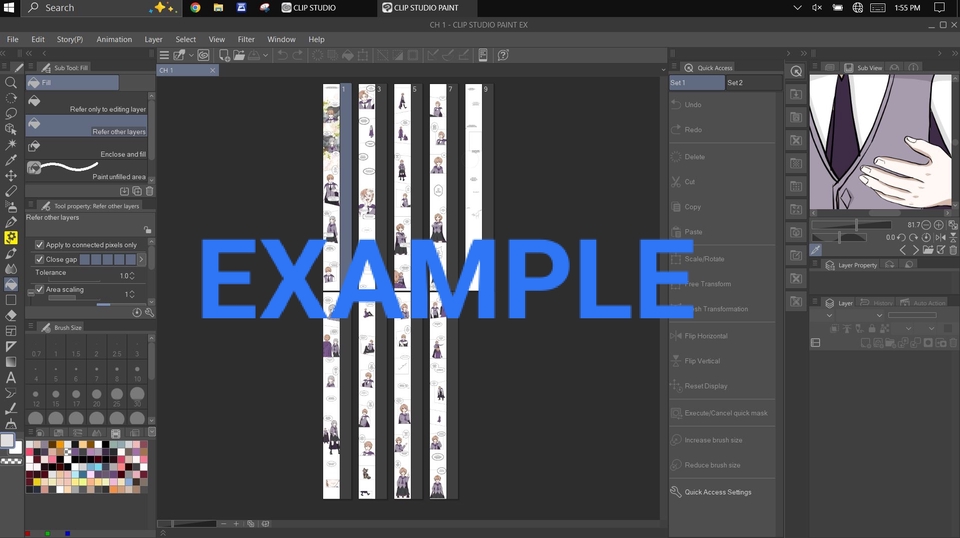
Task: Open the Sub Tool panel menu
Action: tap(32, 67)
